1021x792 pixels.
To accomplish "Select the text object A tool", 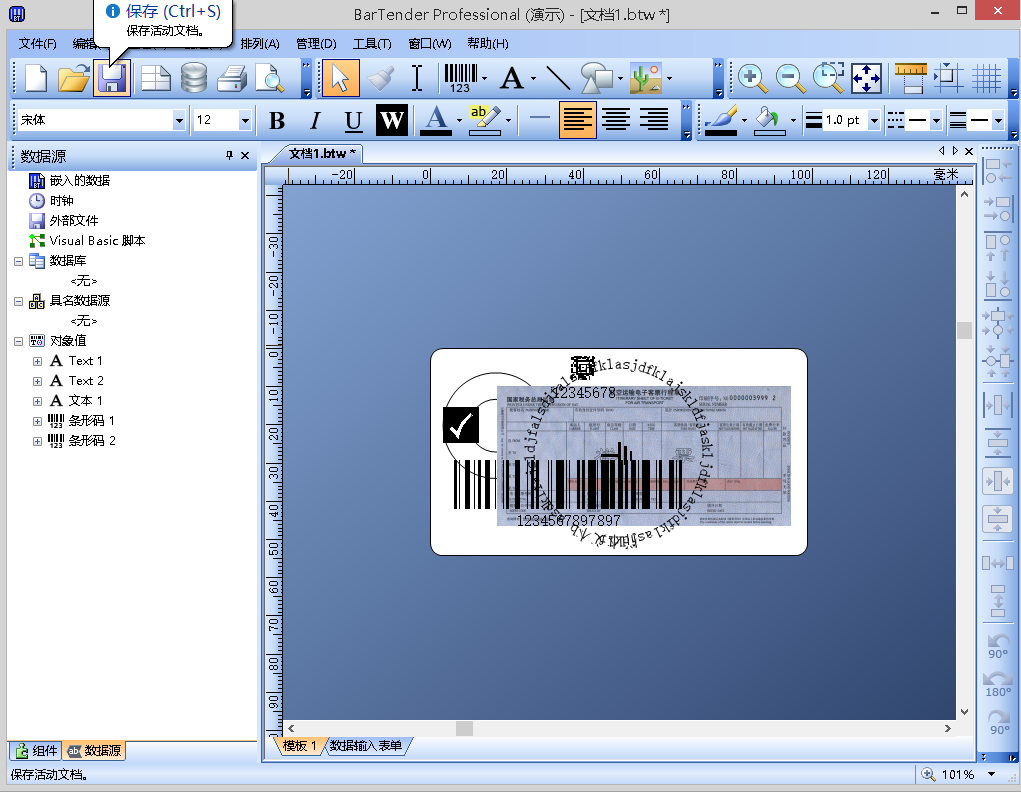I will (512, 78).
